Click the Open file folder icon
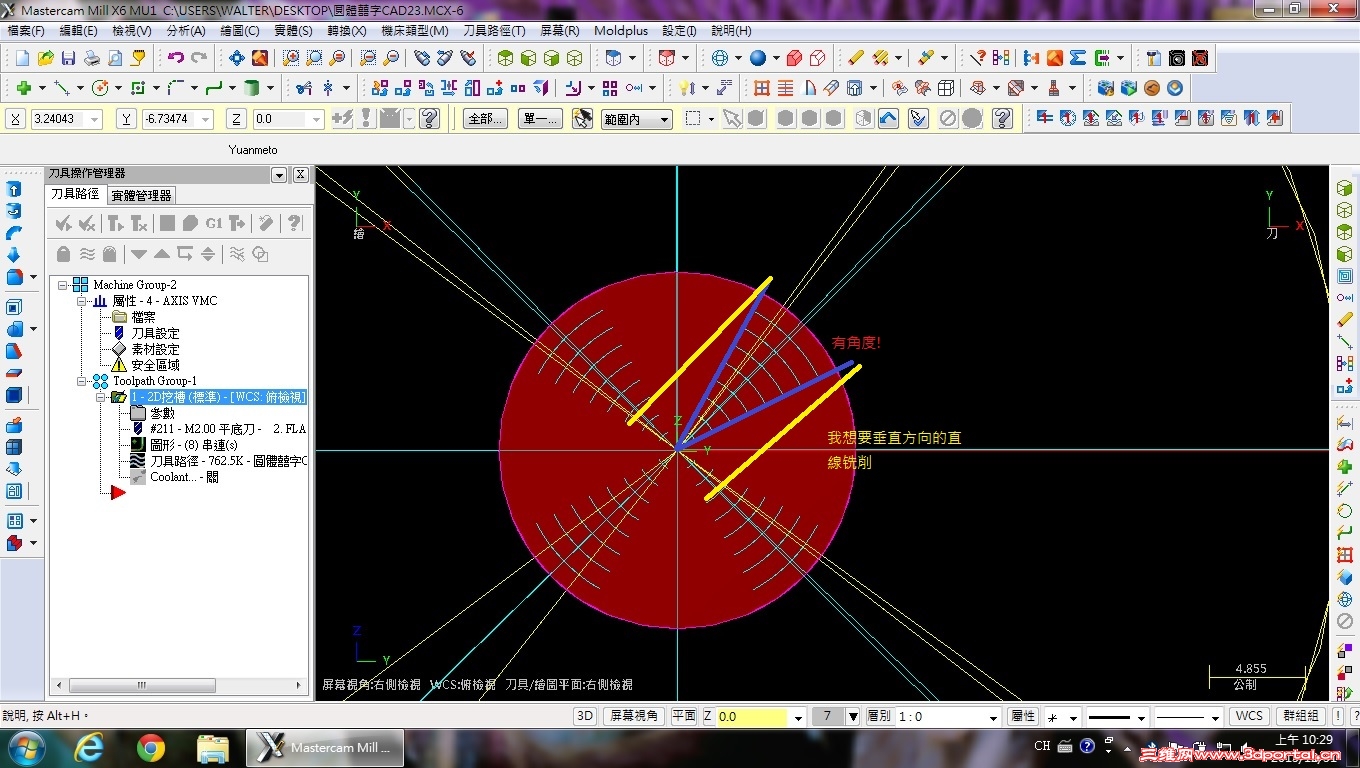 click(45, 58)
